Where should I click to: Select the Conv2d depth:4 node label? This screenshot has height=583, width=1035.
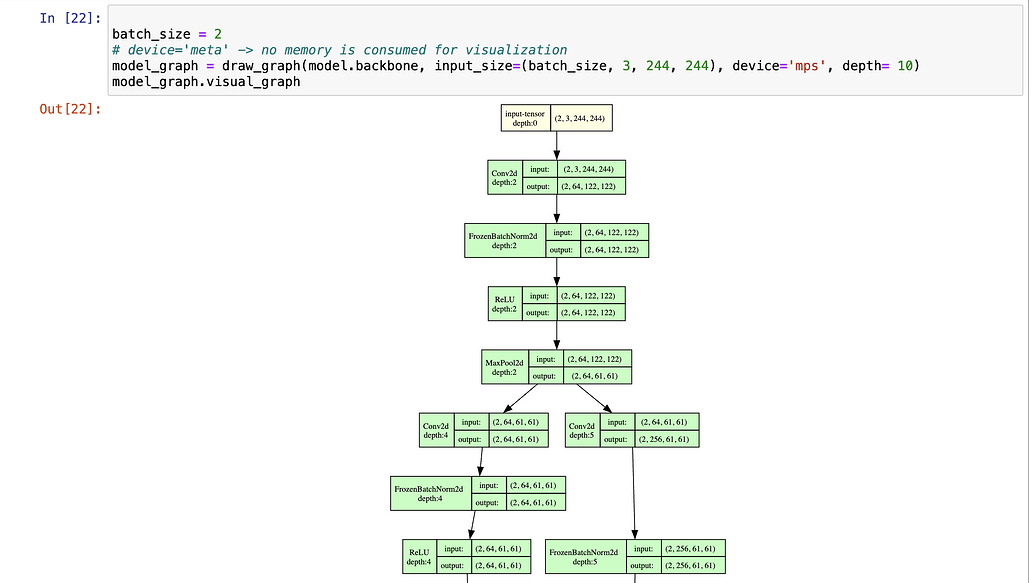(437, 430)
